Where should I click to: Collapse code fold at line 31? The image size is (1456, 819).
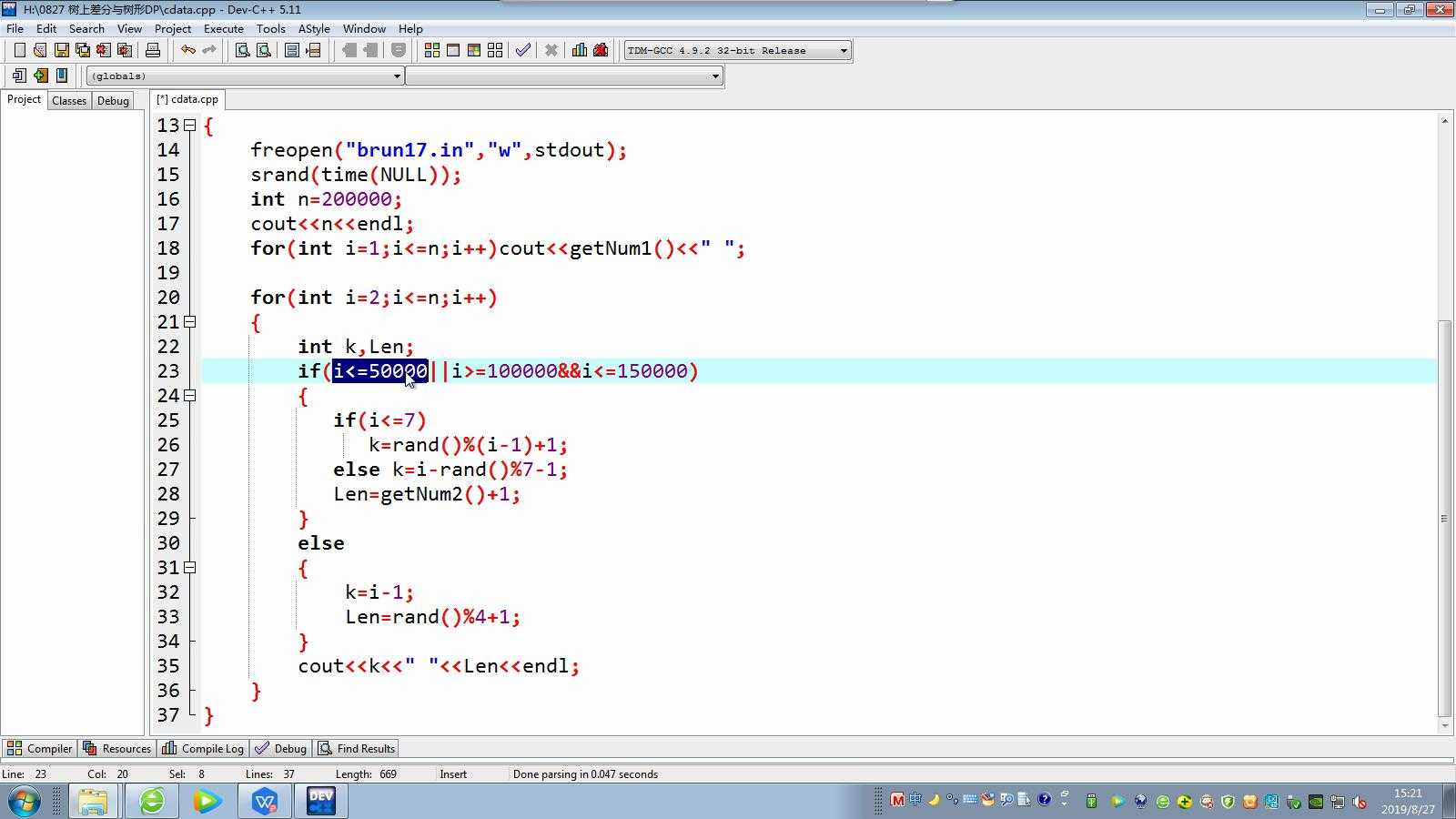pos(189,568)
